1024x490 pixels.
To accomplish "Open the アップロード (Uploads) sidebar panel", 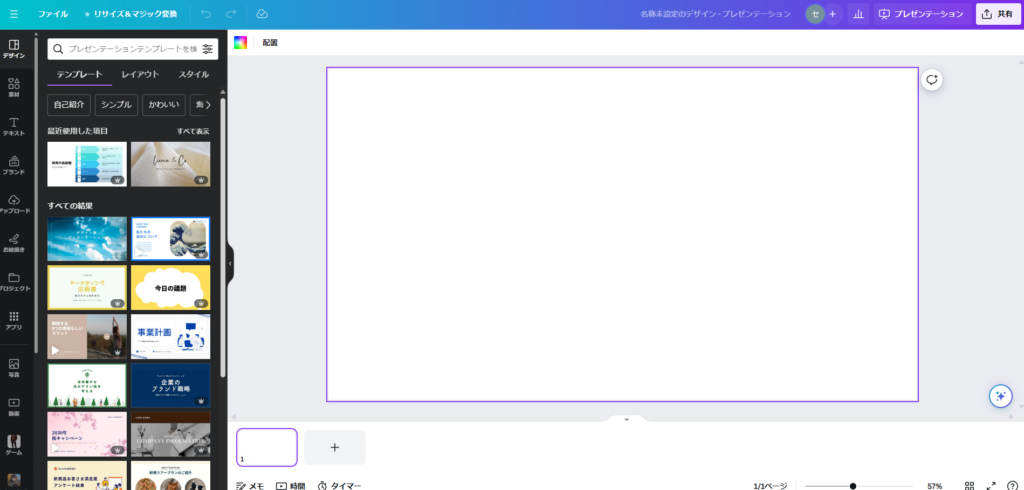I will click(14, 204).
